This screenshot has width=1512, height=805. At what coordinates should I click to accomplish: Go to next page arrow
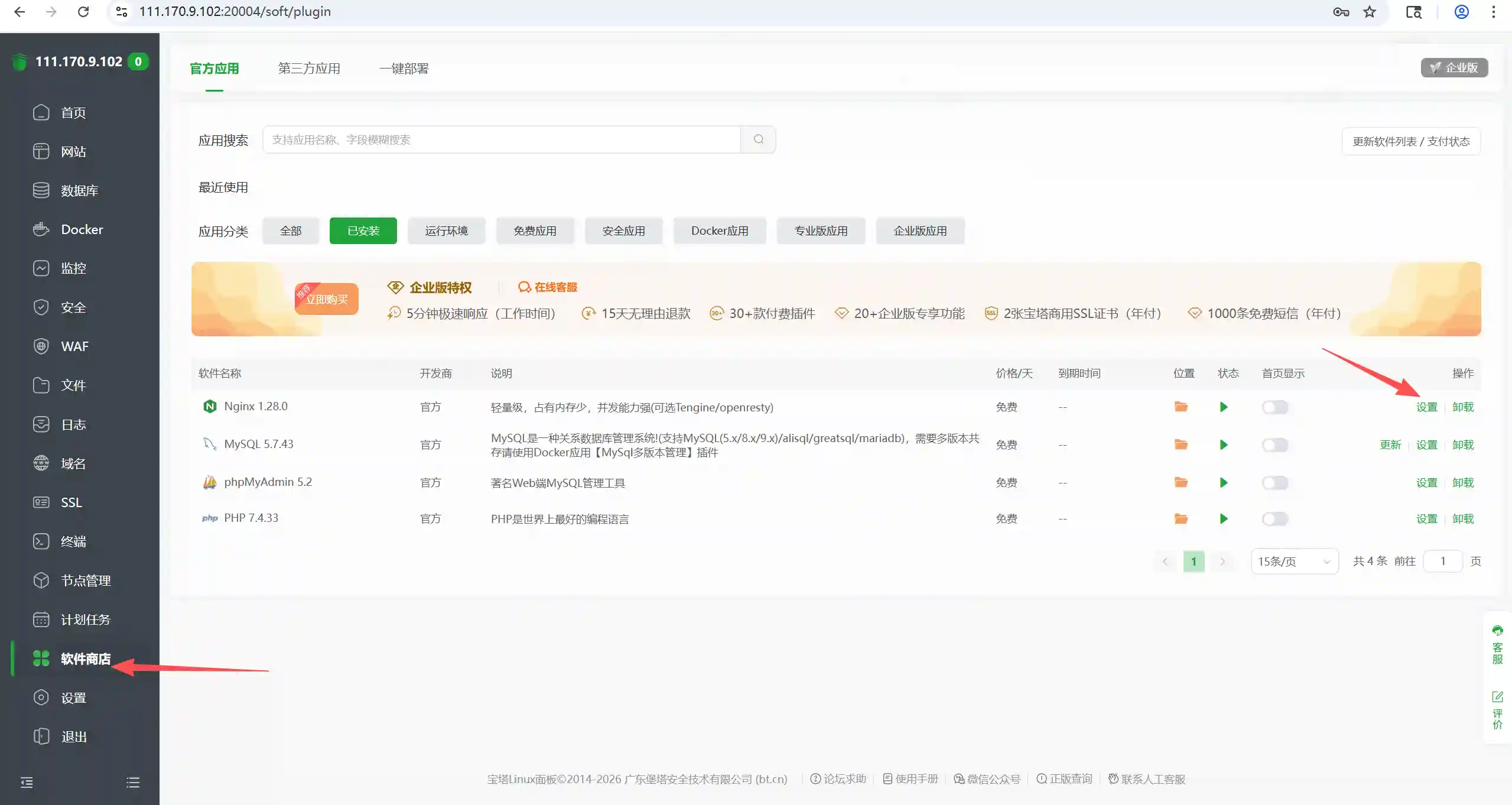[x=1222, y=561]
